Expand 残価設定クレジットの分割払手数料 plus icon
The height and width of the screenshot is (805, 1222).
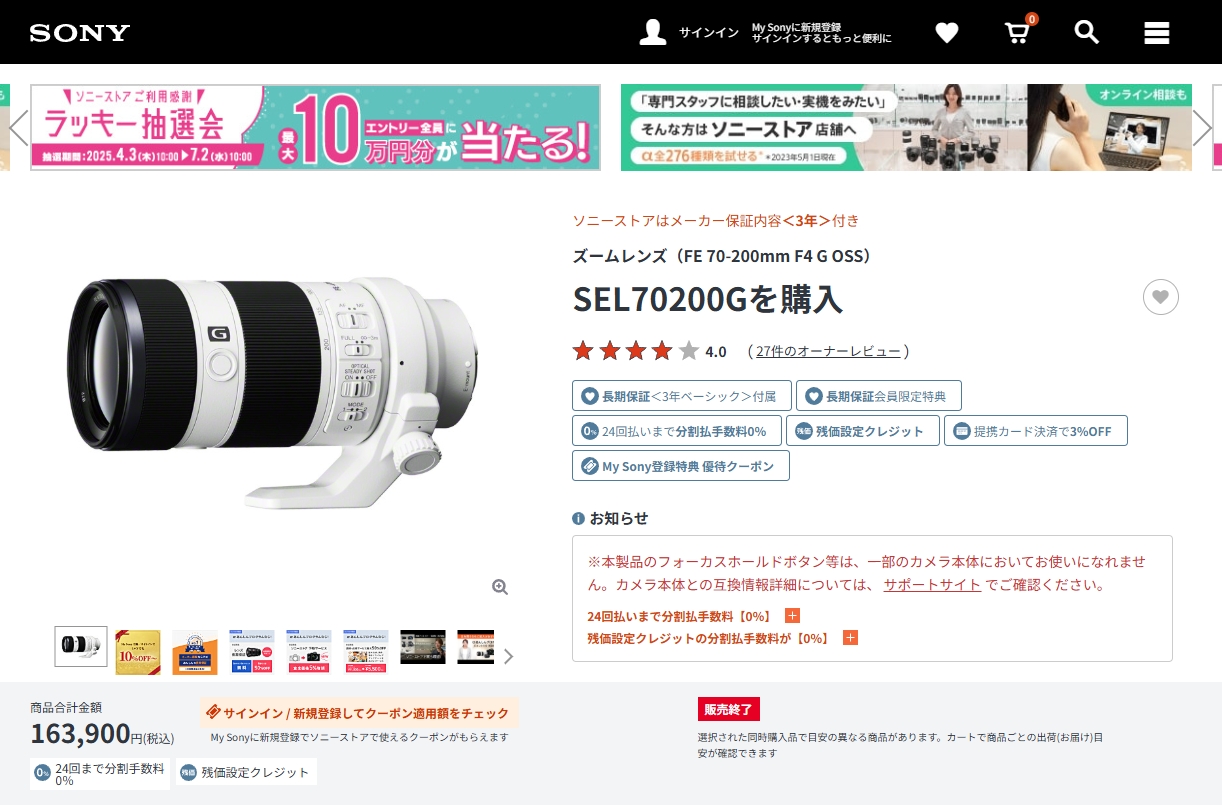tap(850, 638)
